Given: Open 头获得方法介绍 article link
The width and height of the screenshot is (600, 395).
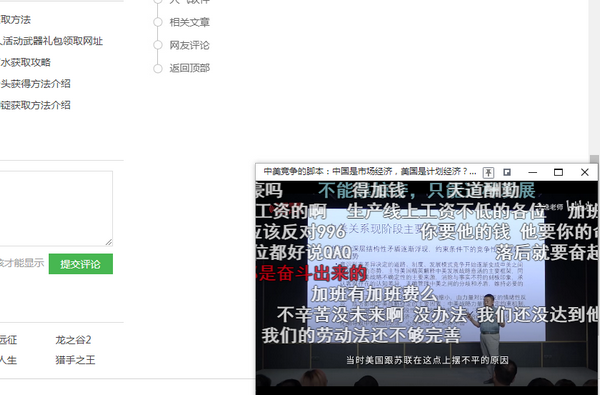Looking at the screenshot, I should (35, 84).
